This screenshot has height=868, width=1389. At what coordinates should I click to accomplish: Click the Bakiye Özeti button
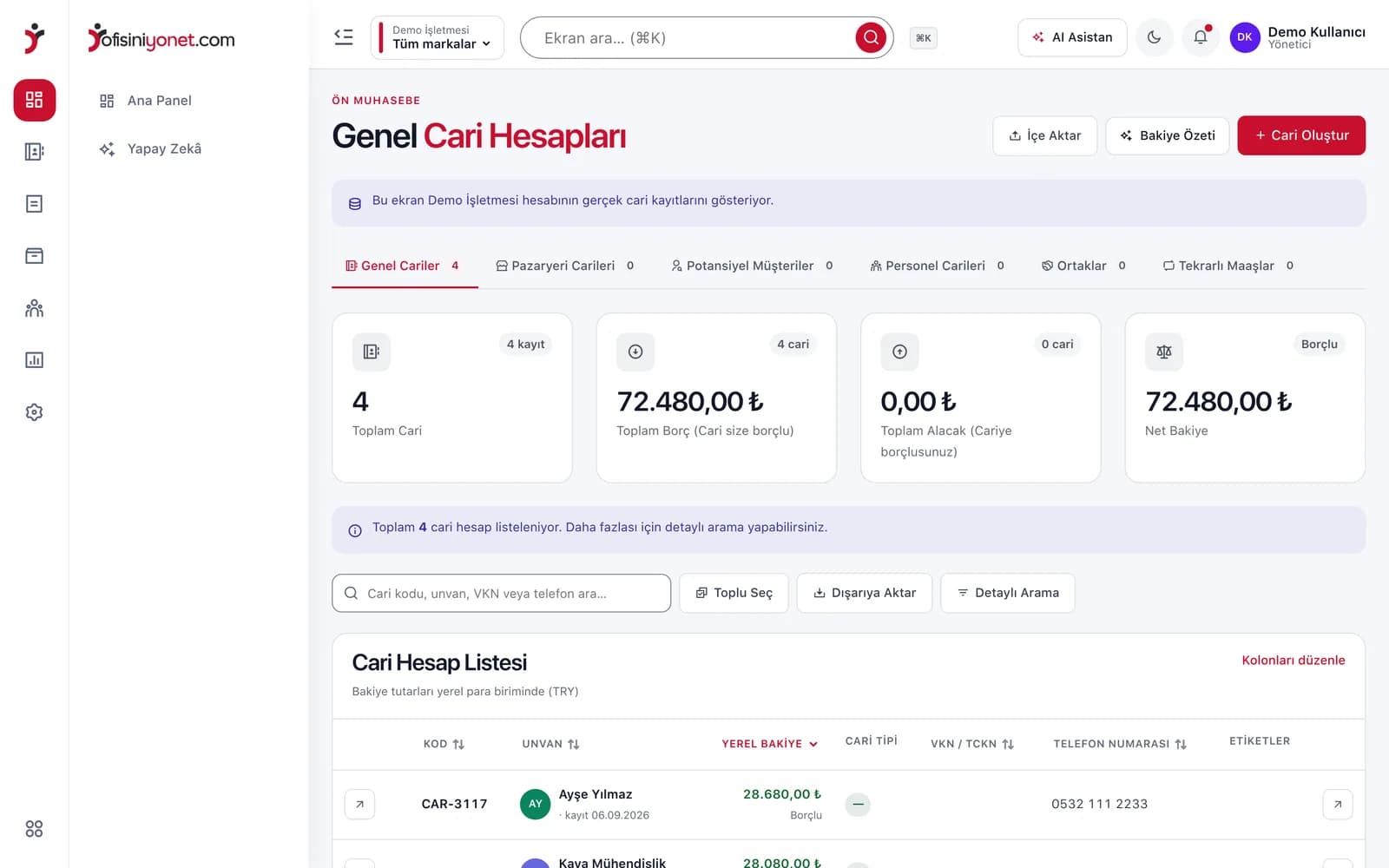(x=1168, y=136)
